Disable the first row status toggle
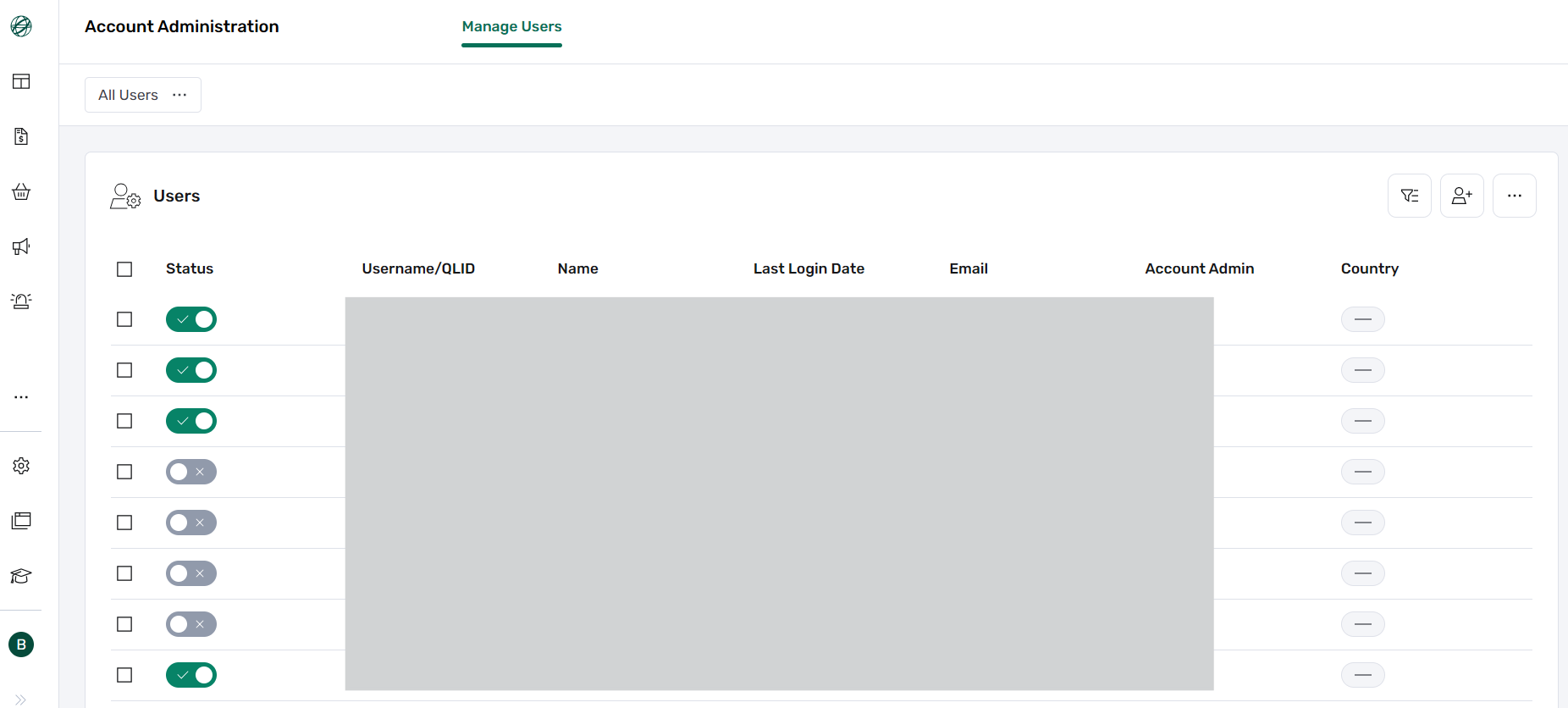 tap(191, 319)
